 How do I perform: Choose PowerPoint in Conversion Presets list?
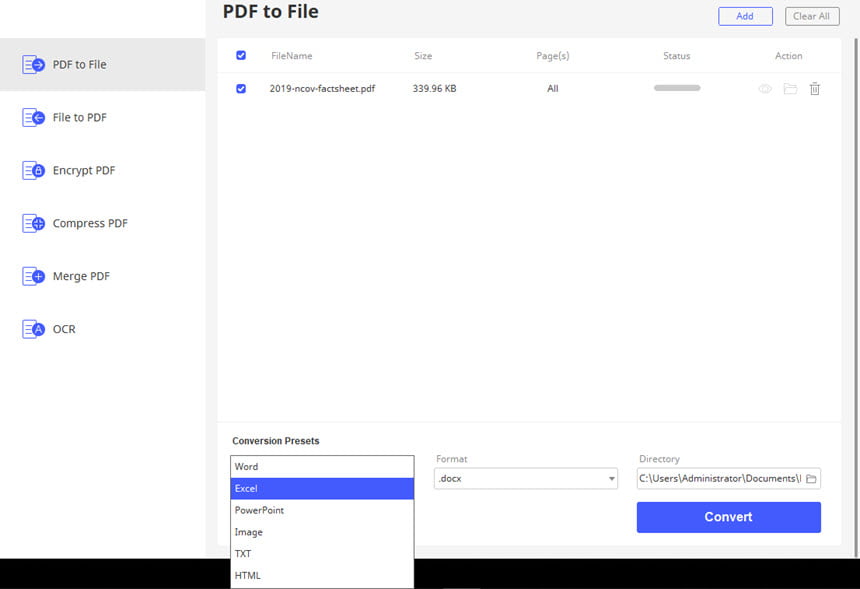pos(322,510)
